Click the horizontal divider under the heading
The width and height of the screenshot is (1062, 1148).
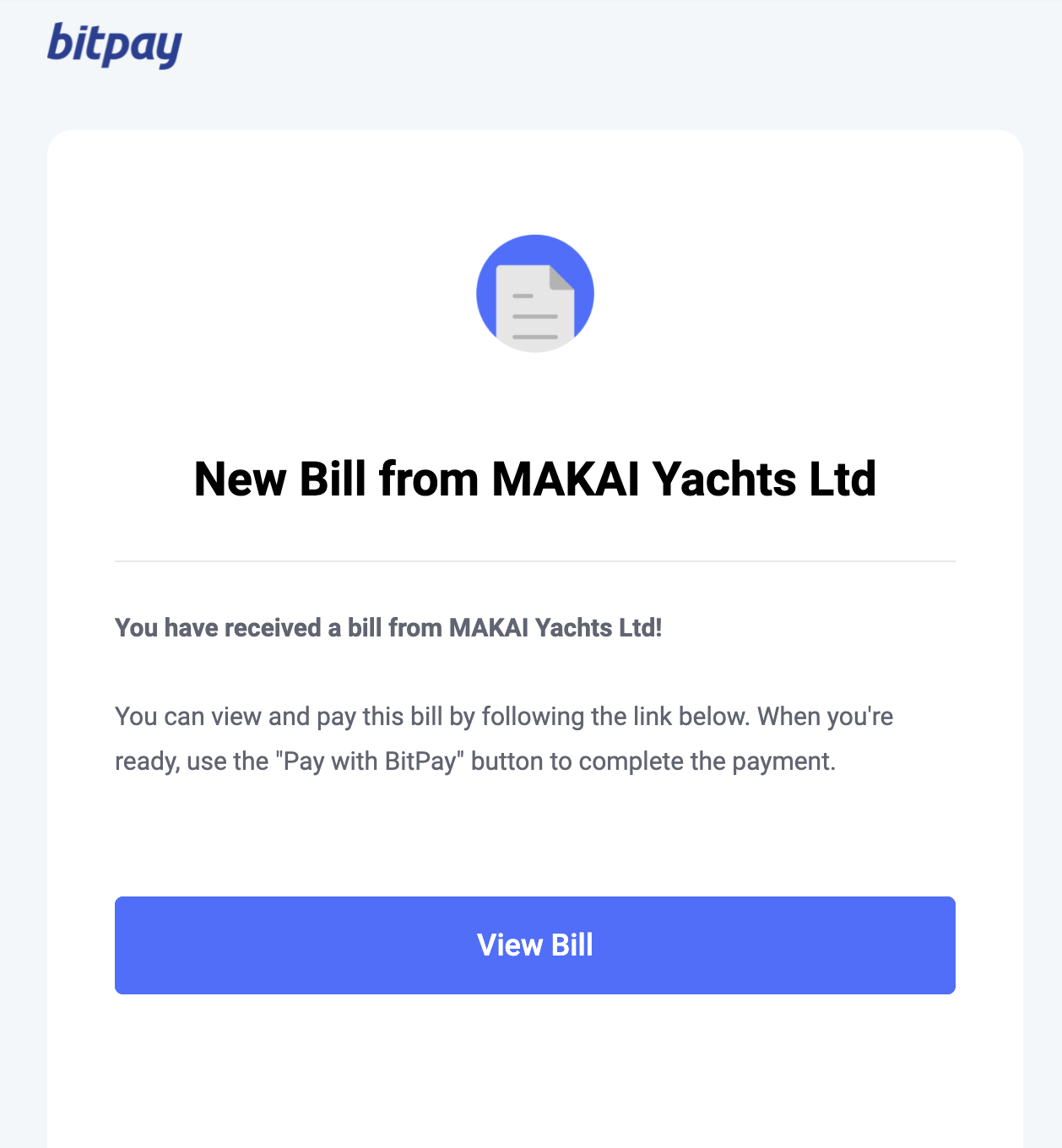click(535, 561)
